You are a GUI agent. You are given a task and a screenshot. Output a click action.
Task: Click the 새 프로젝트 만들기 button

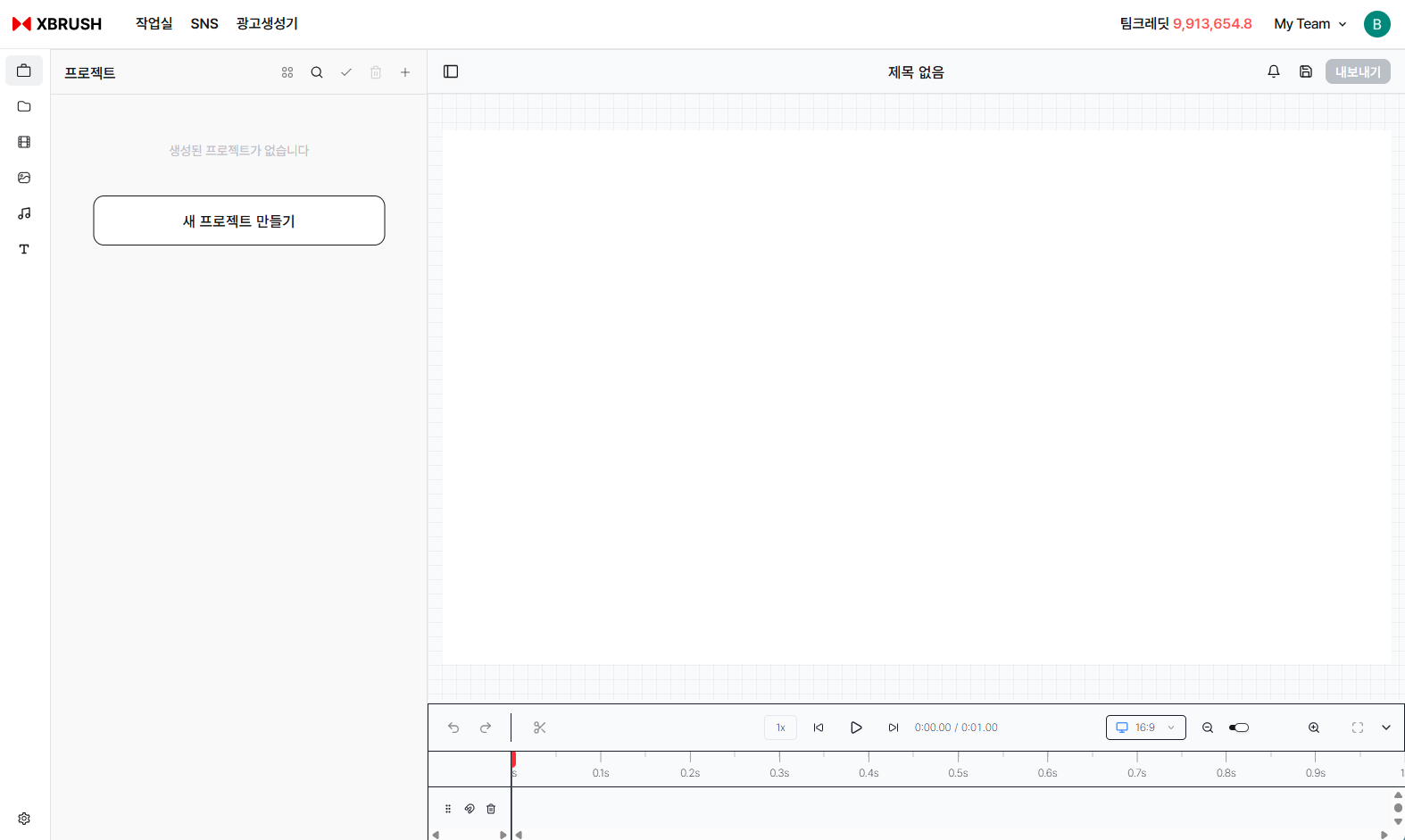pos(239,220)
